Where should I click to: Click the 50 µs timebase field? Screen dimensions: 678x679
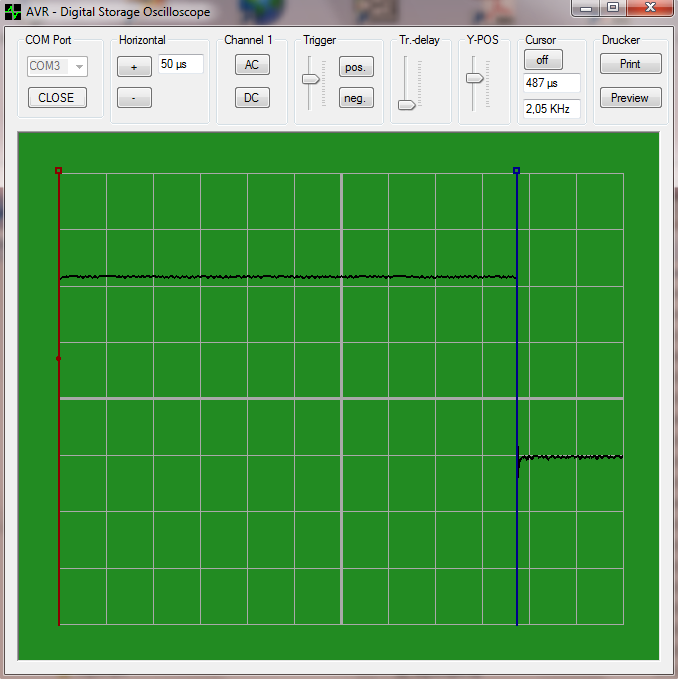(181, 64)
